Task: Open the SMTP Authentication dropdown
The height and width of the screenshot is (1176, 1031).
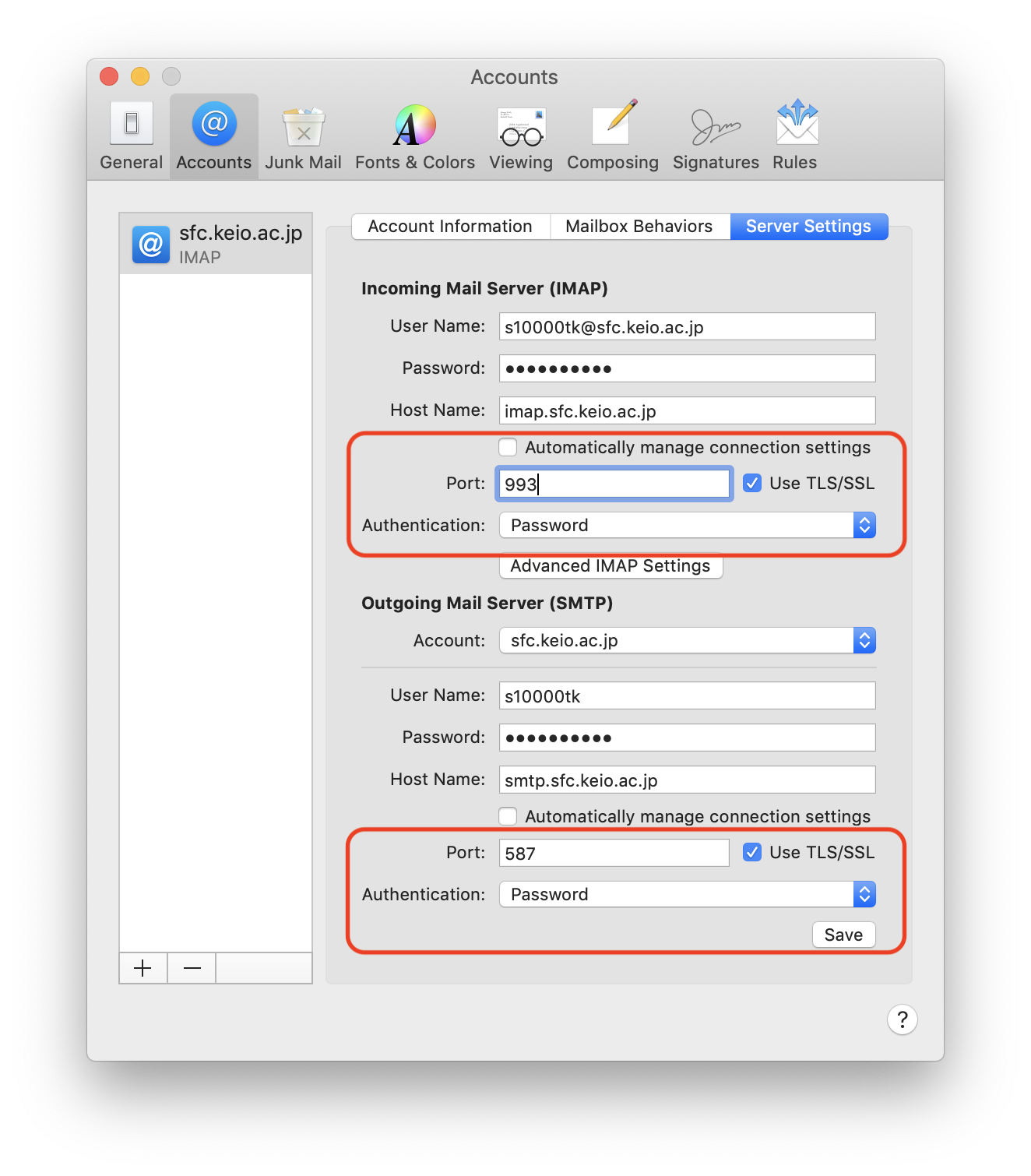Action: [x=687, y=895]
